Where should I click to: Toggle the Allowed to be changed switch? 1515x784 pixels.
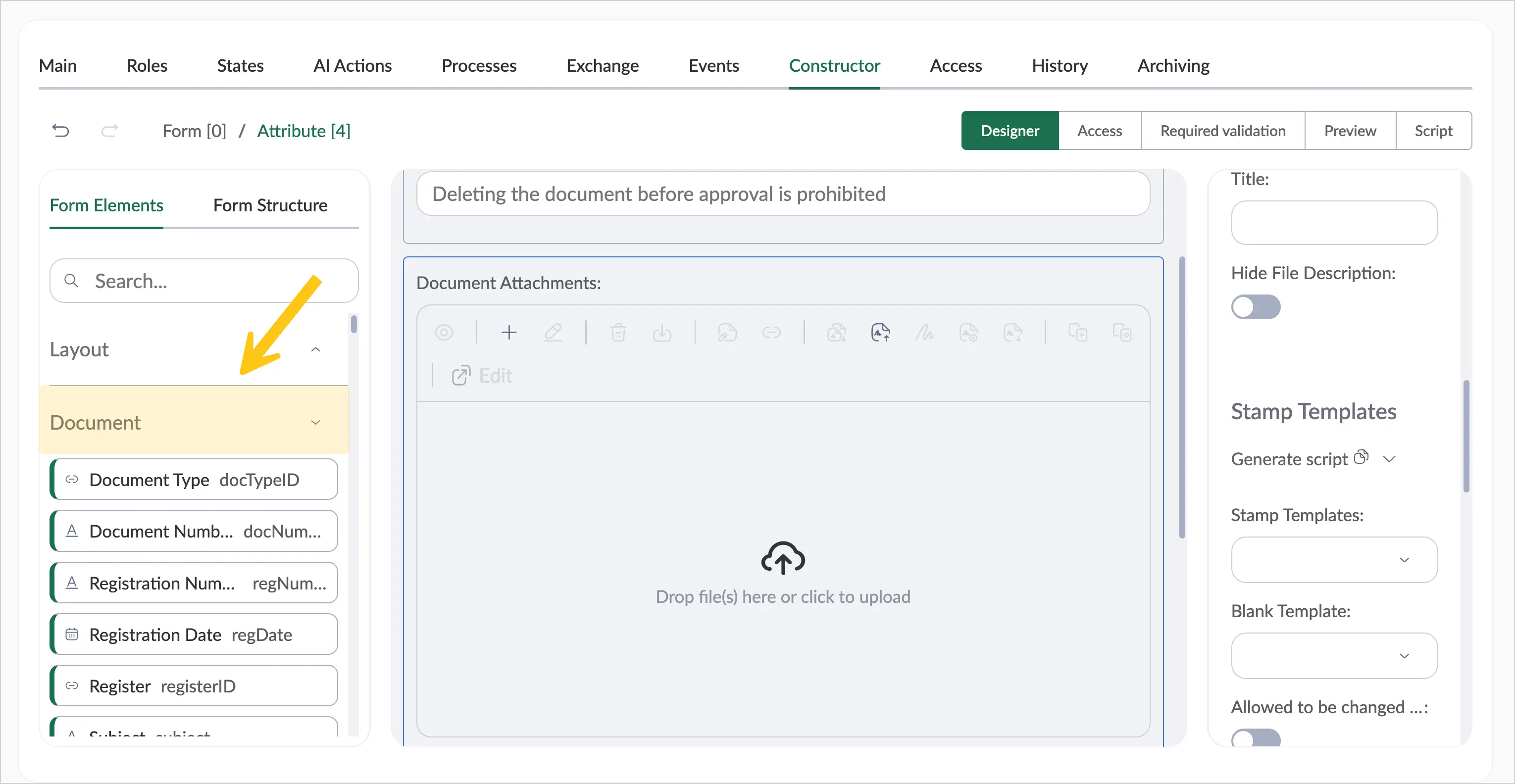(x=1256, y=737)
